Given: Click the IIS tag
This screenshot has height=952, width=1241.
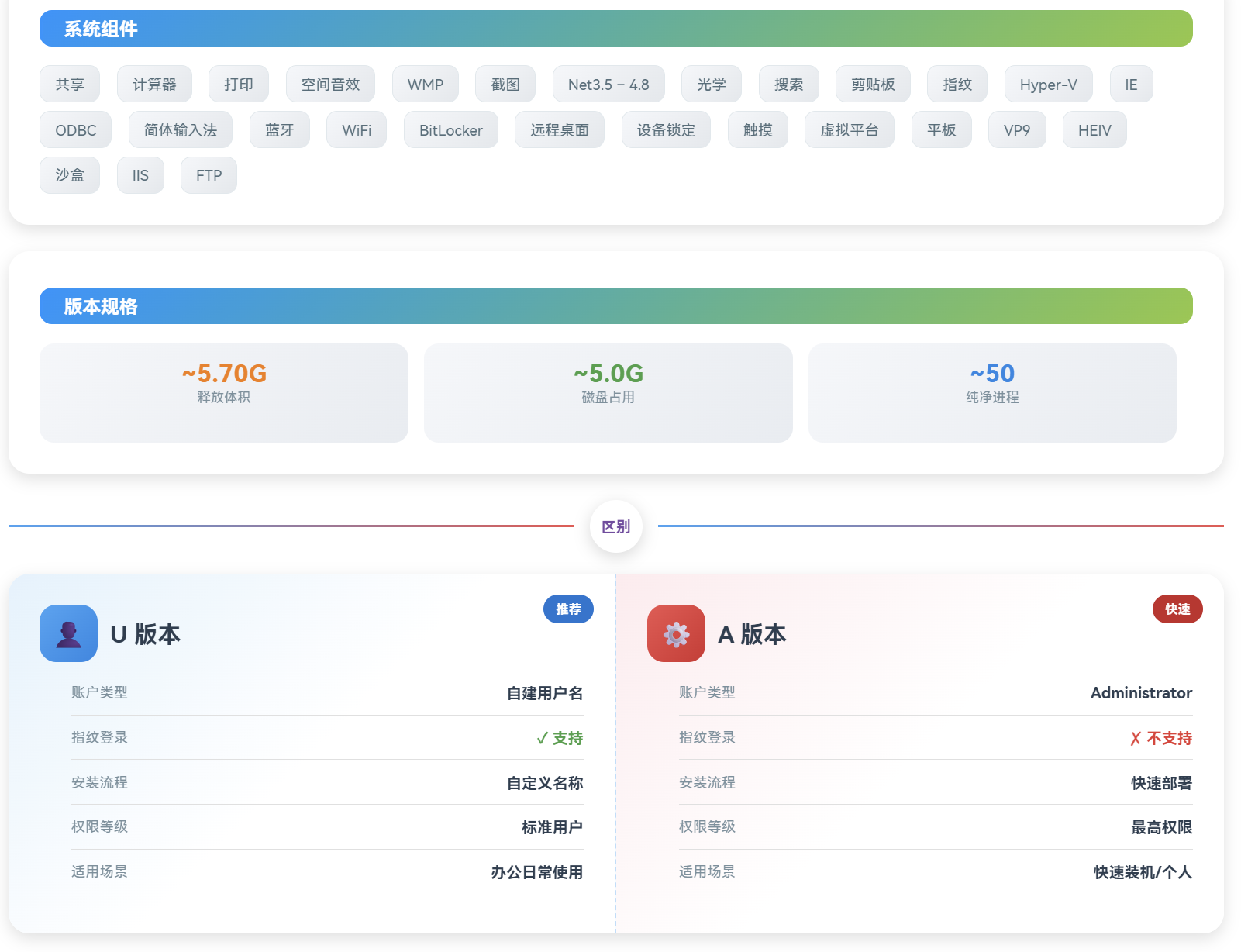Looking at the screenshot, I should tap(140, 175).
